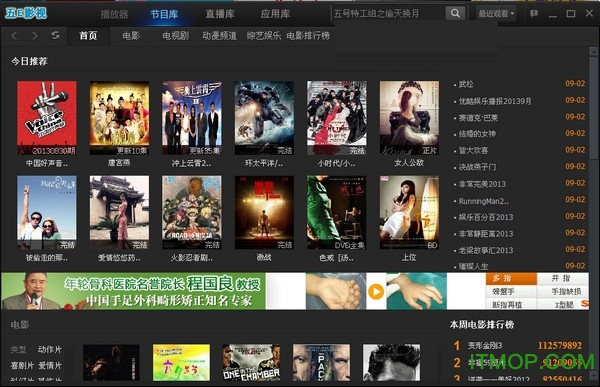600x387 pixels.
Task: Click the search input field
Action: [388, 13]
